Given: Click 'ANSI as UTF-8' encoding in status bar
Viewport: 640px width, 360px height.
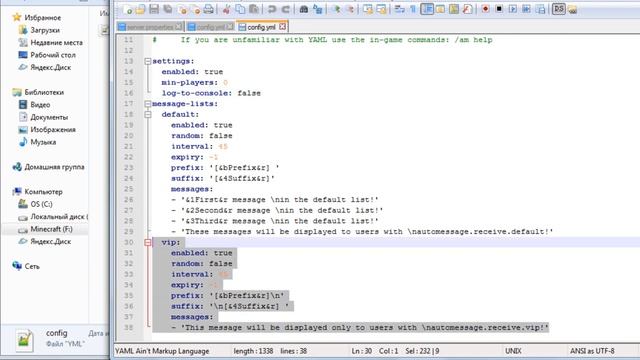Looking at the screenshot, I should coord(592,351).
